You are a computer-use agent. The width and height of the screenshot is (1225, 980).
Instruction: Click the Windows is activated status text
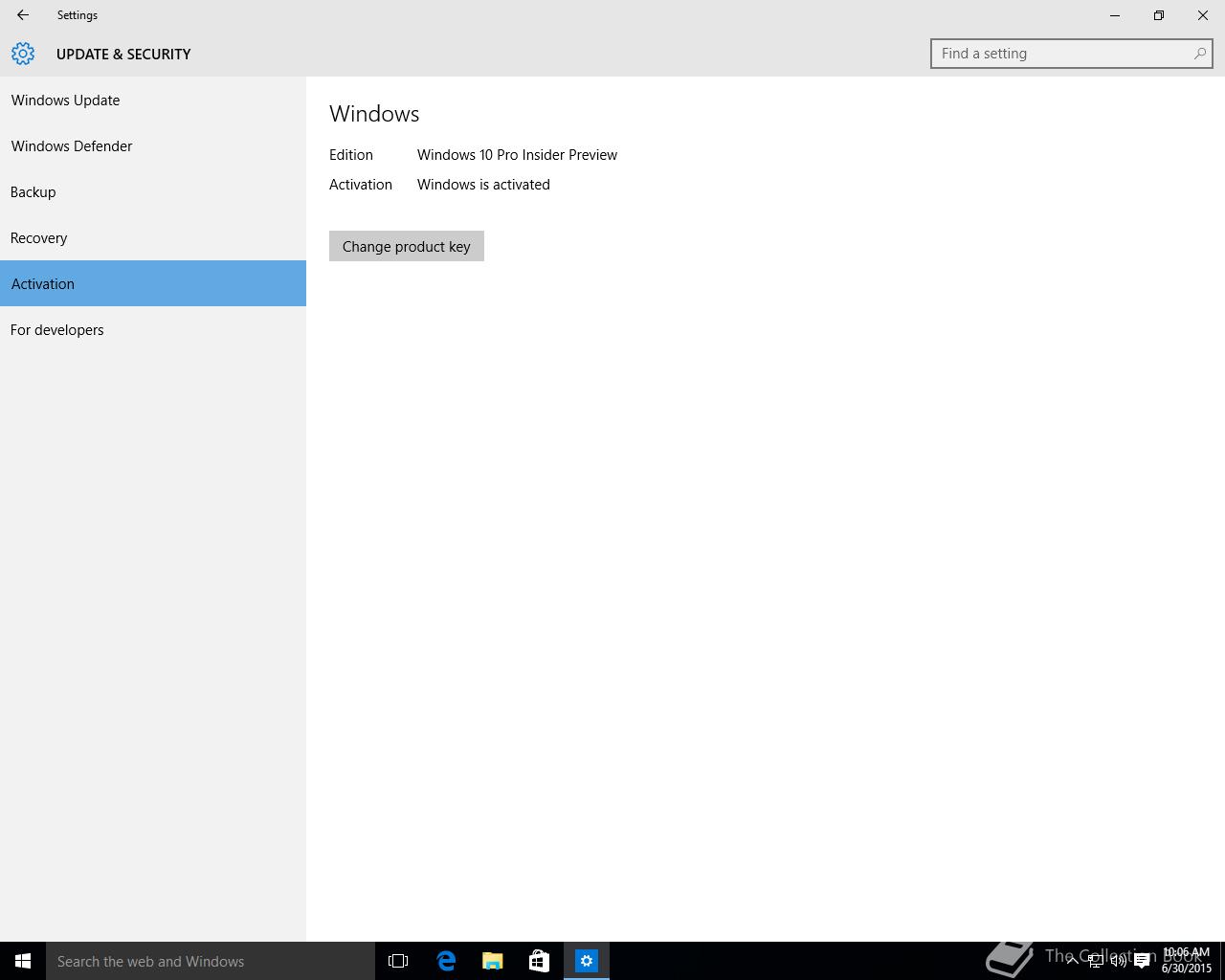click(x=483, y=184)
